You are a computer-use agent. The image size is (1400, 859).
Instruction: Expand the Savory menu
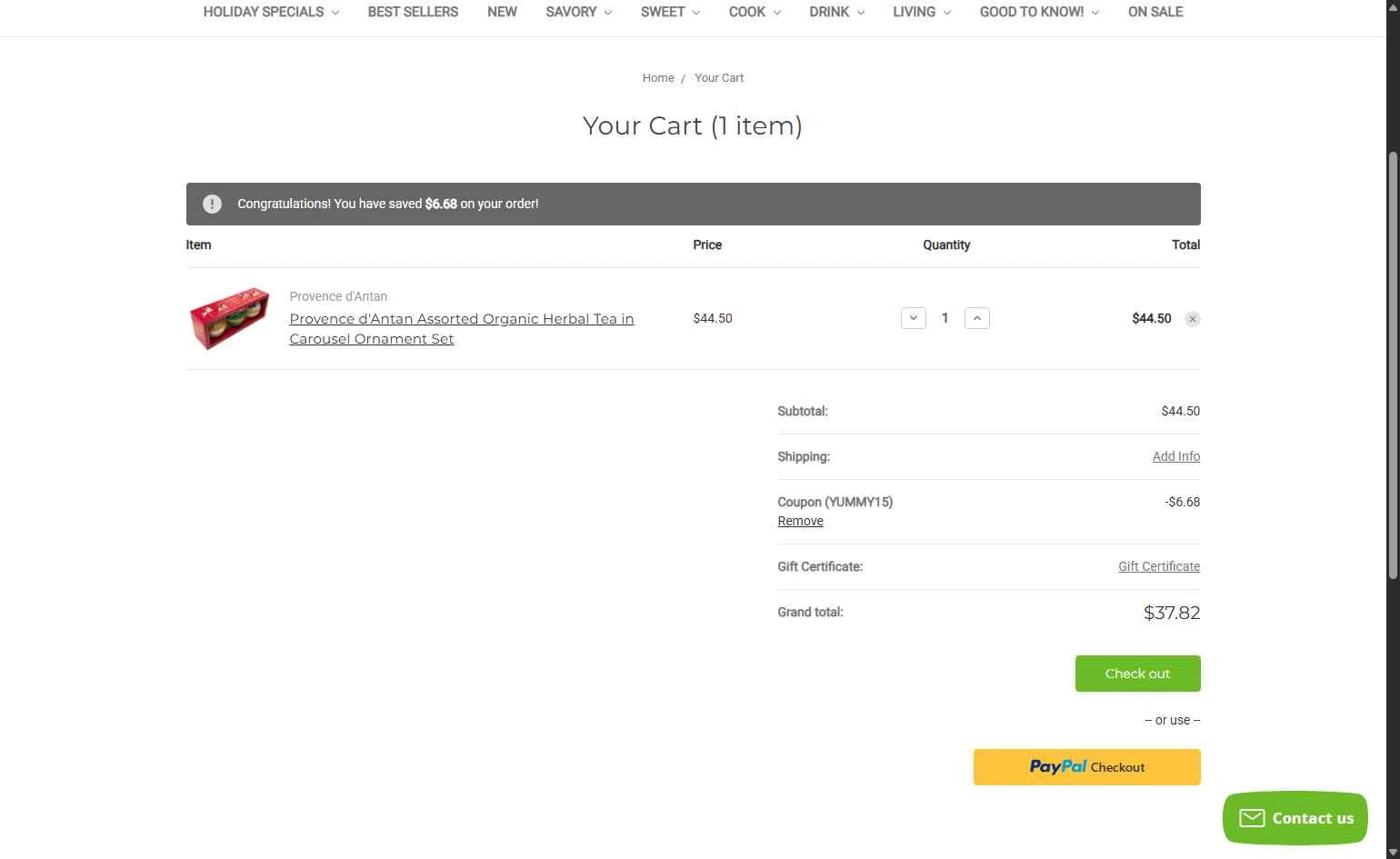point(579,12)
